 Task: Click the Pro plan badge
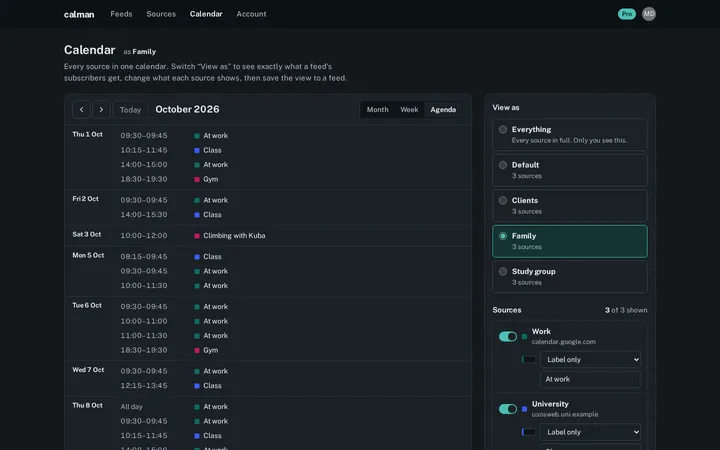pos(626,14)
